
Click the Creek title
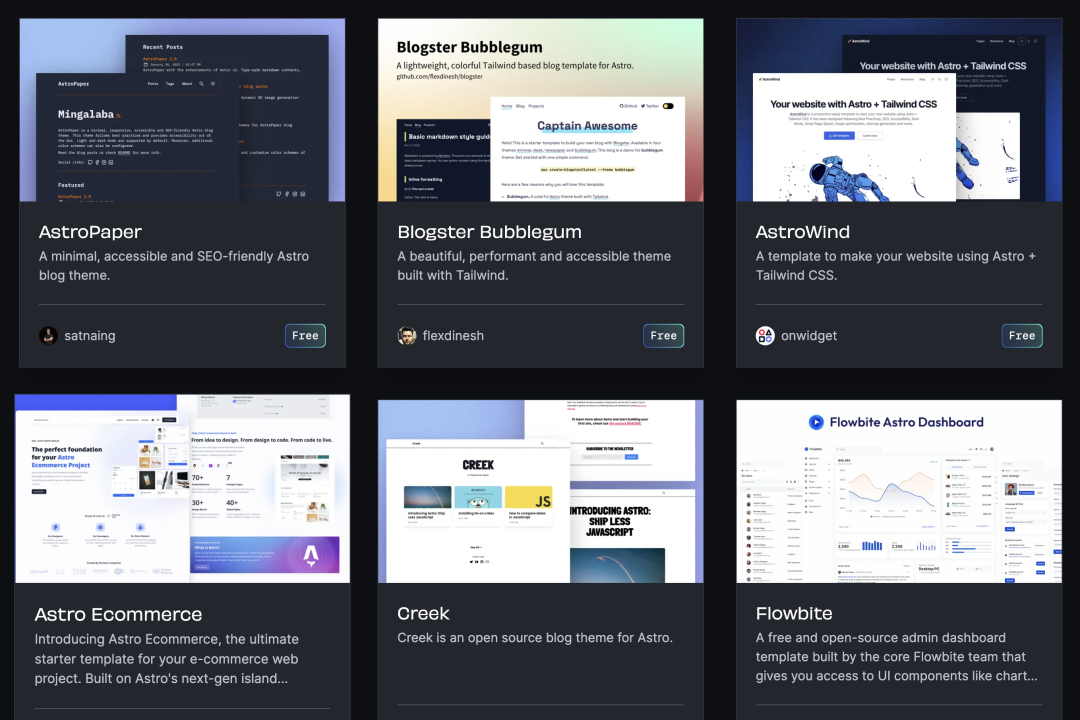[x=423, y=613]
